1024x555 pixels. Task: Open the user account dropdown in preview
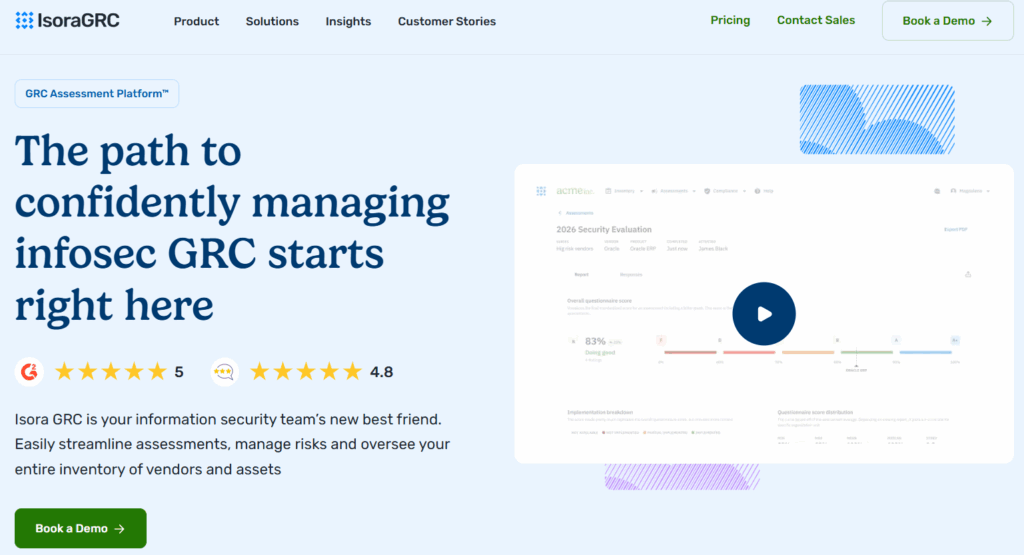pyautogui.click(x=969, y=190)
